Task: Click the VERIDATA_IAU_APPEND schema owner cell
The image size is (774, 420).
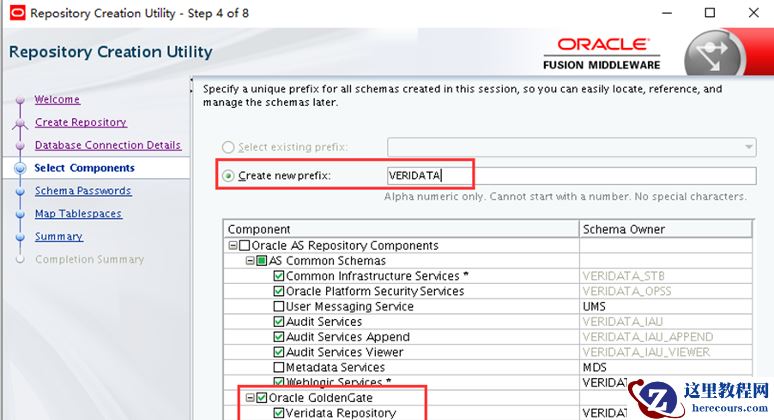Action: [665, 337]
